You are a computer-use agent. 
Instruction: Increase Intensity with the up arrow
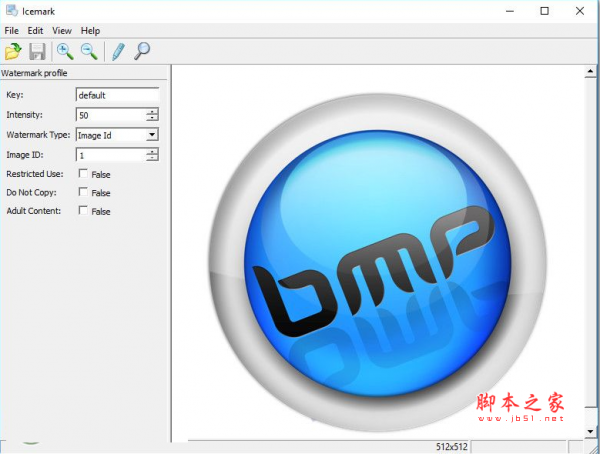152,111
